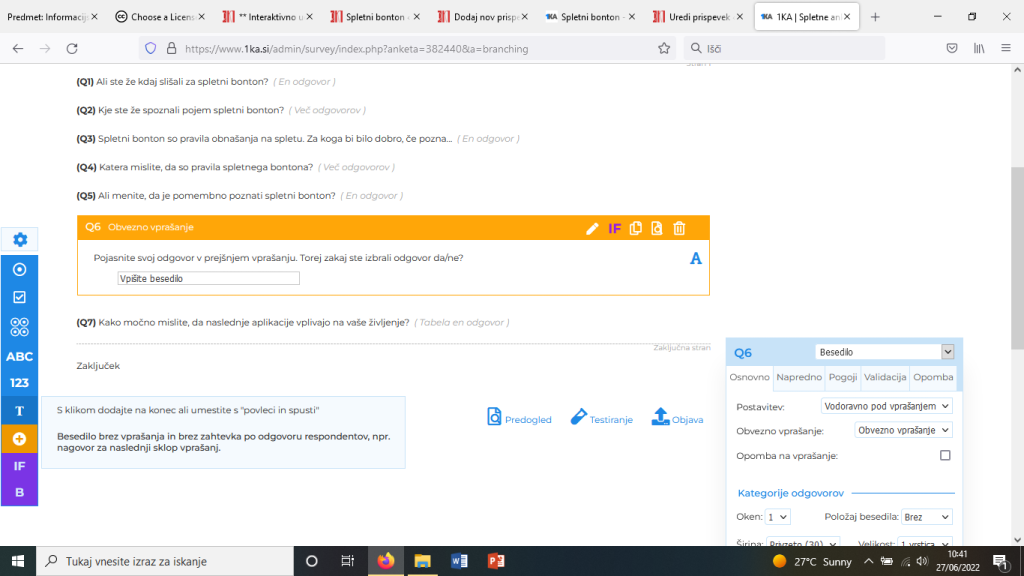Save to Pocket icon in toolbar
Viewport: 1024px width, 576px height.
click(952, 48)
